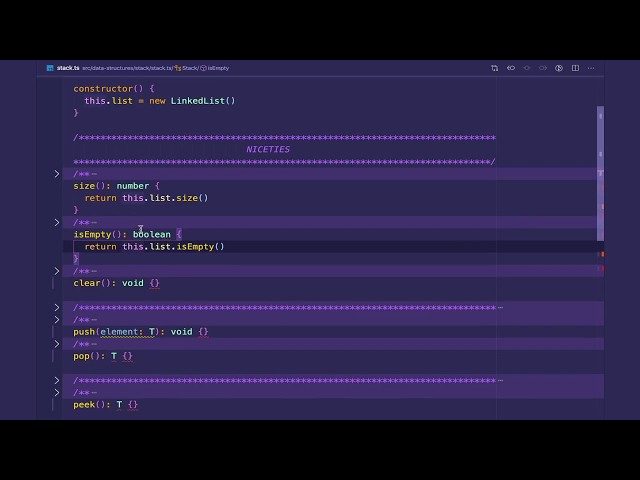Click the 'number' return type

[133, 186]
